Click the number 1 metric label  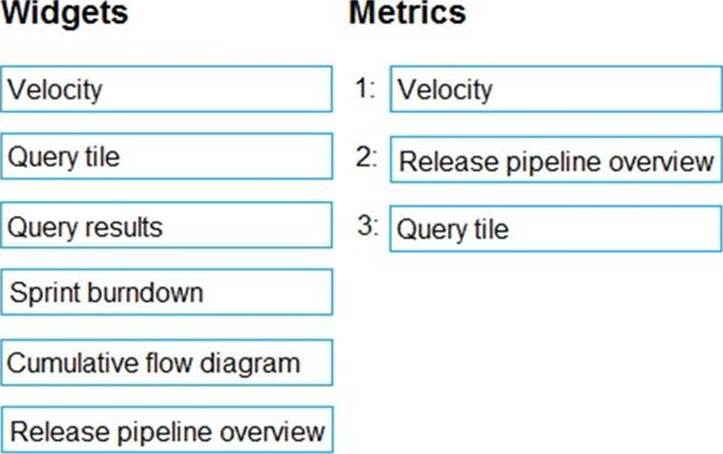click(x=365, y=89)
